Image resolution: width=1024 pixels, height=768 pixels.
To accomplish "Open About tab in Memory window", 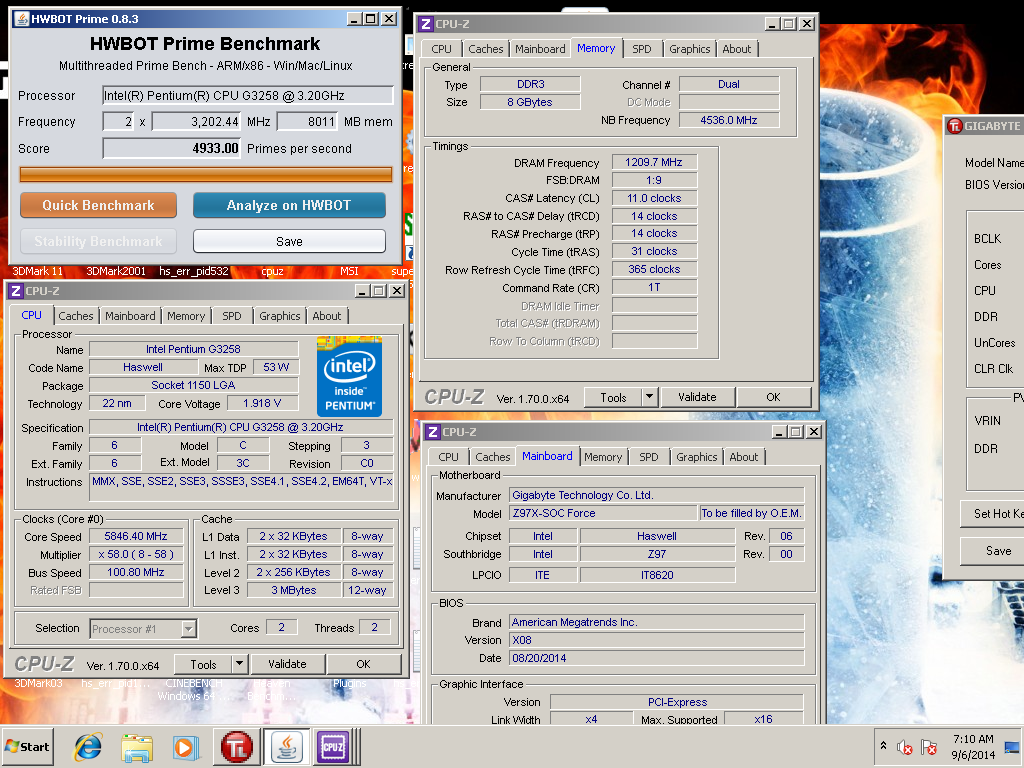I will [737, 49].
